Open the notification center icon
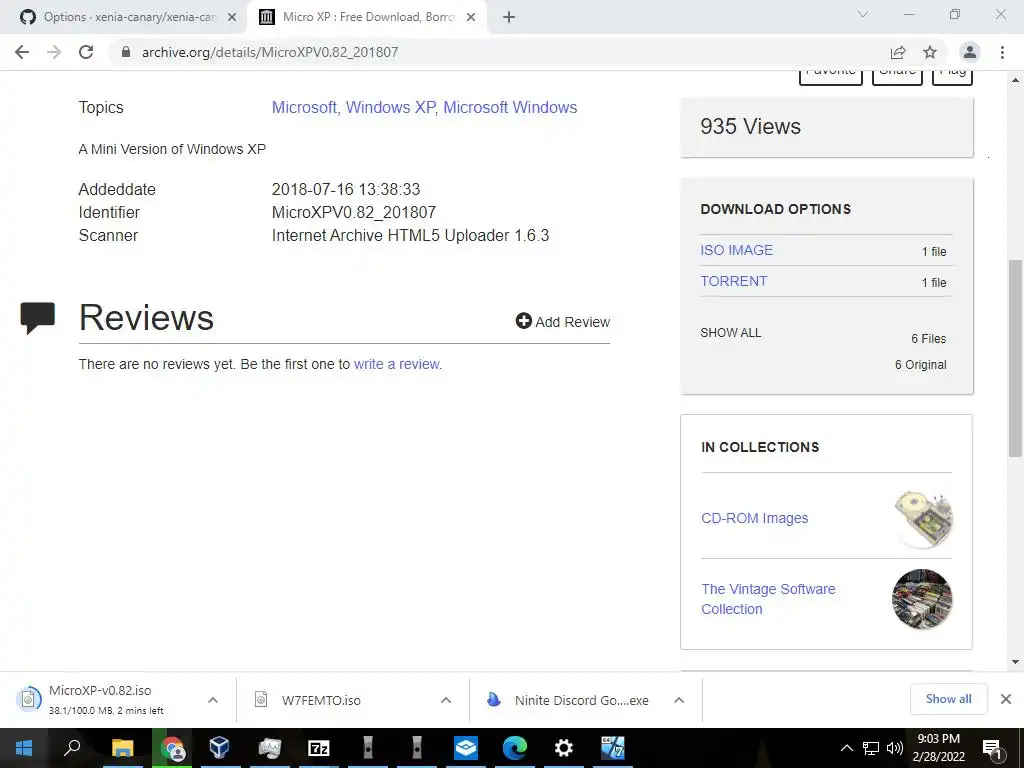The width and height of the screenshot is (1024, 768). point(993,749)
